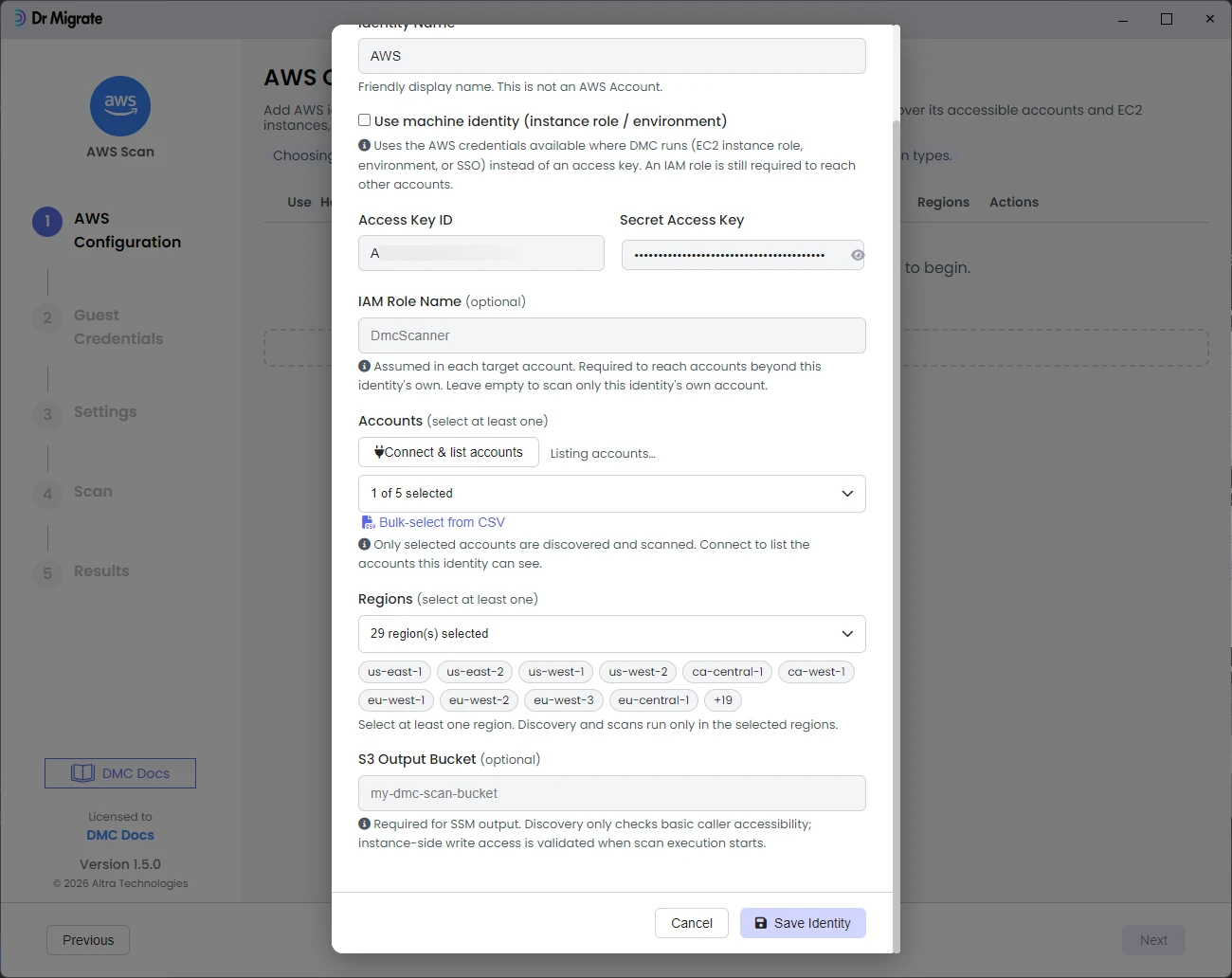Click the +19 more regions chip
1232x978 pixels.
pyautogui.click(x=723, y=700)
